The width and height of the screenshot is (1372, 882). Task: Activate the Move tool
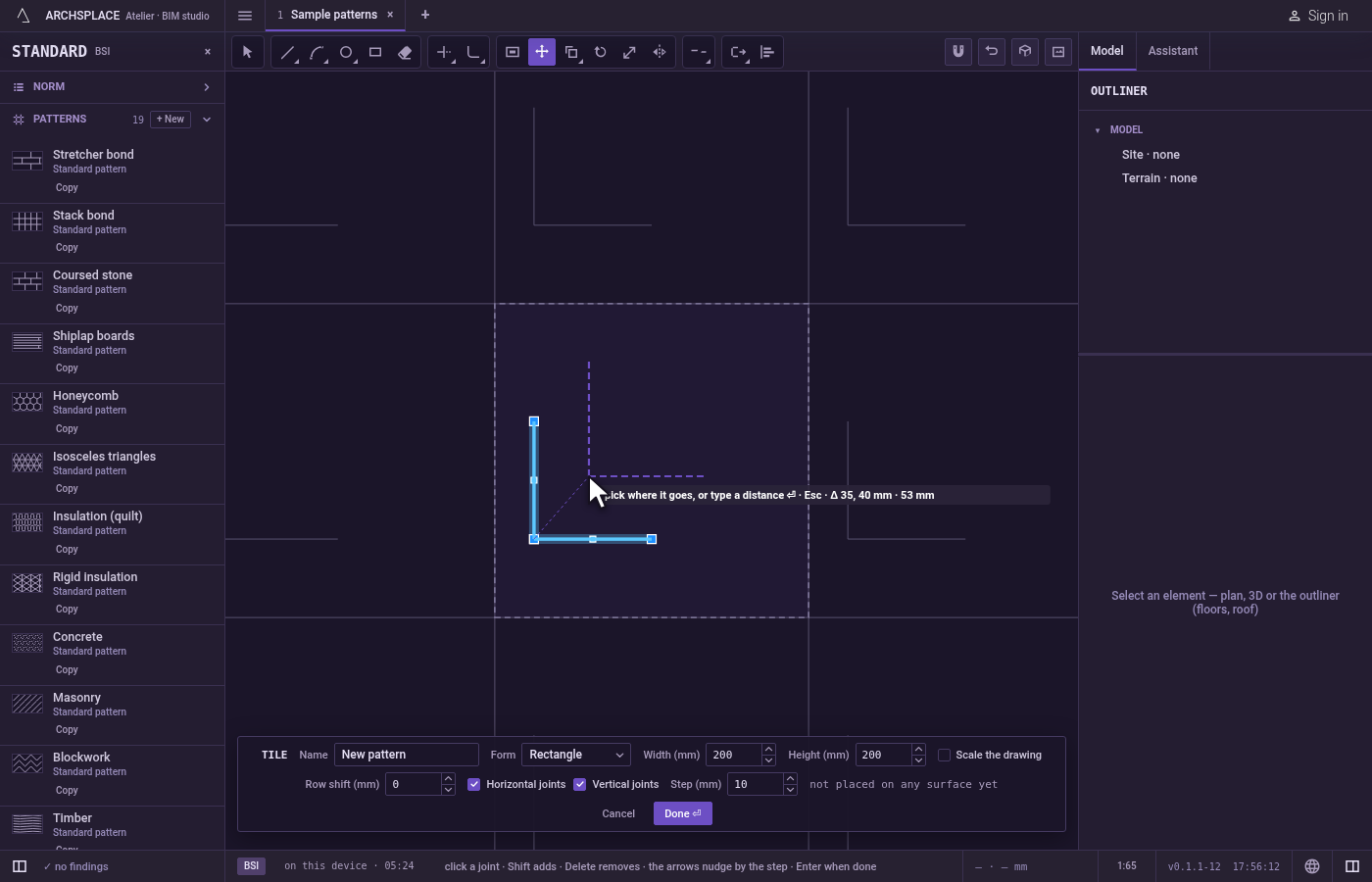click(542, 52)
